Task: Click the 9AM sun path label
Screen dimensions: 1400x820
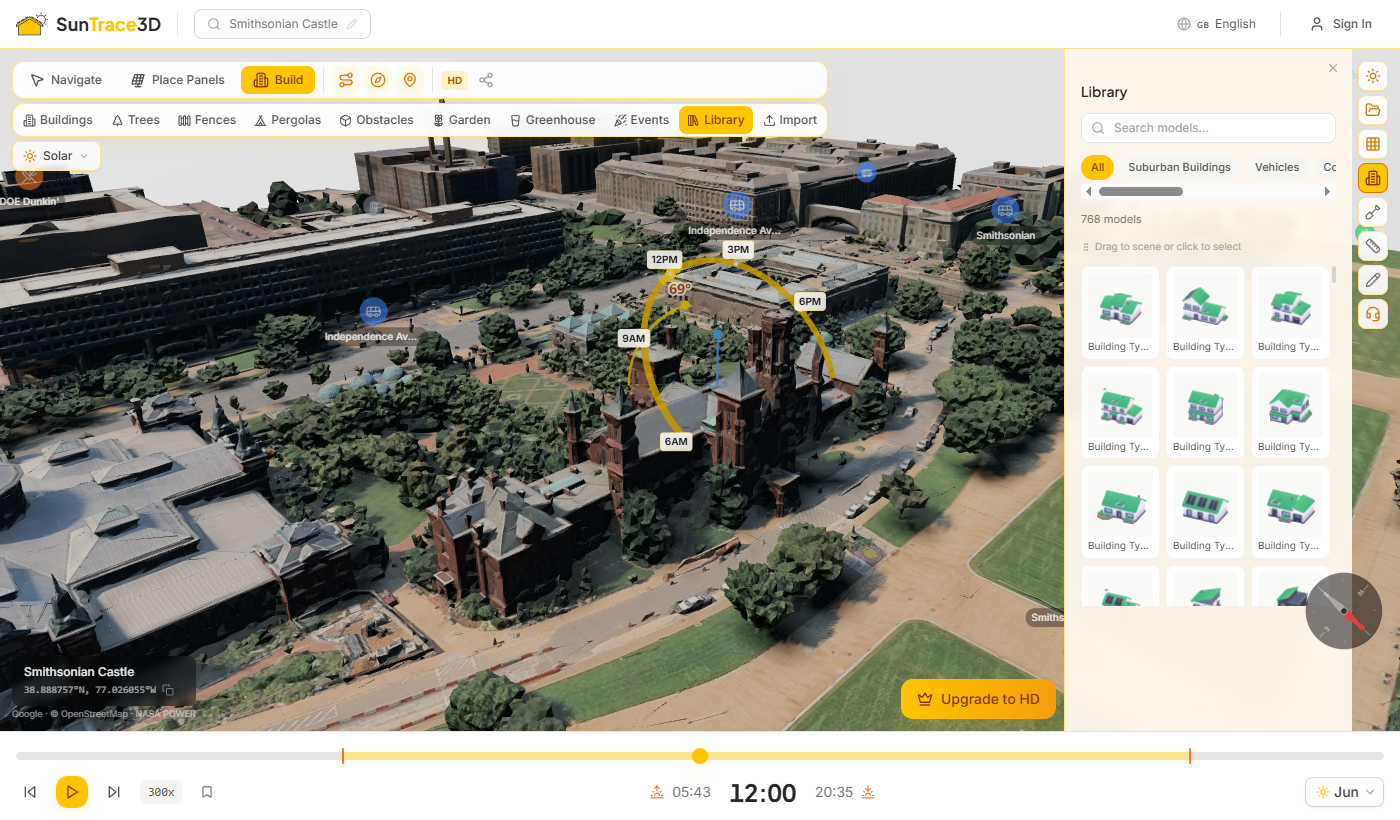Action: pyautogui.click(x=634, y=338)
